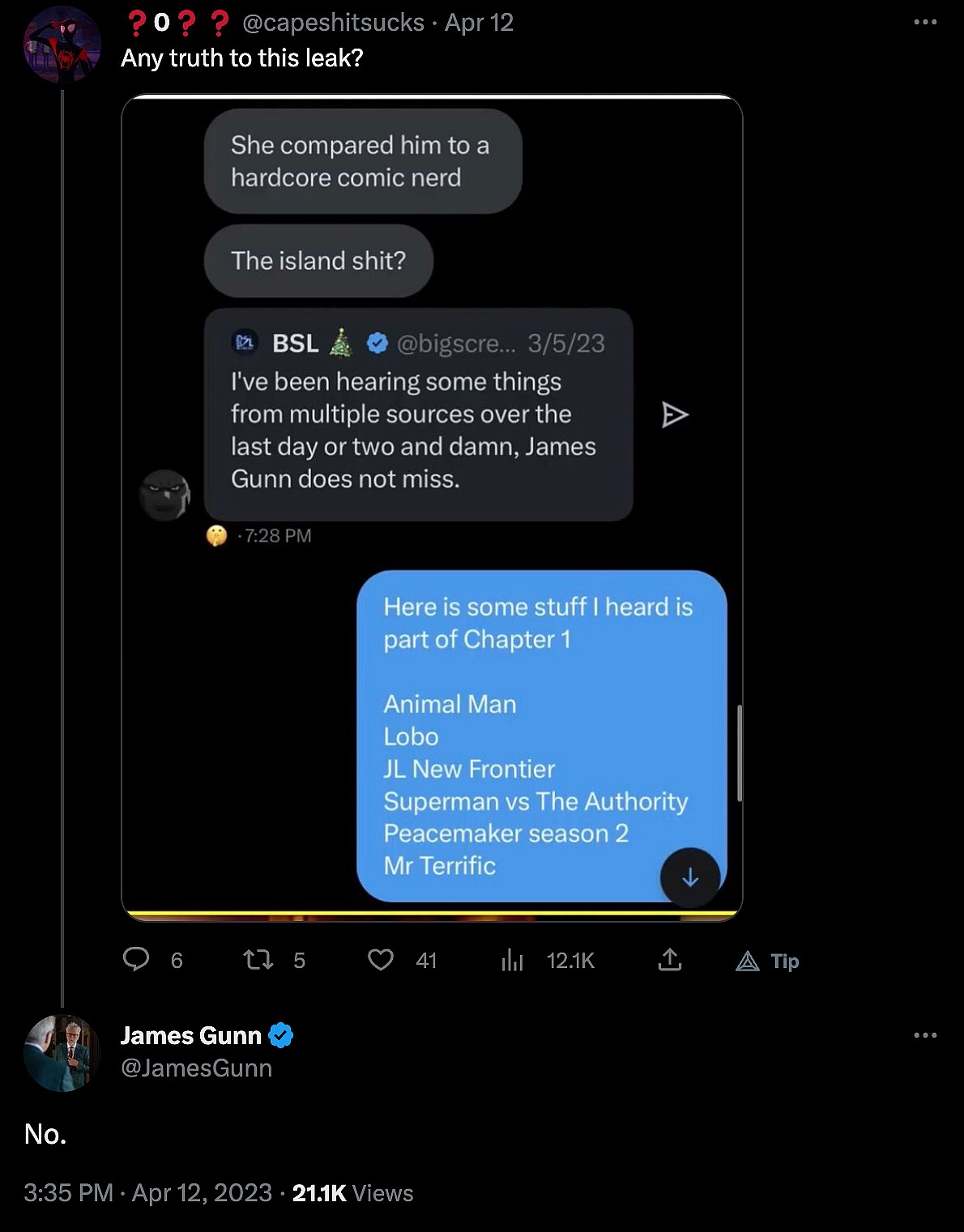Image resolution: width=964 pixels, height=1232 pixels.
Task: Retweet the capeshitsucks post
Action: (x=258, y=960)
